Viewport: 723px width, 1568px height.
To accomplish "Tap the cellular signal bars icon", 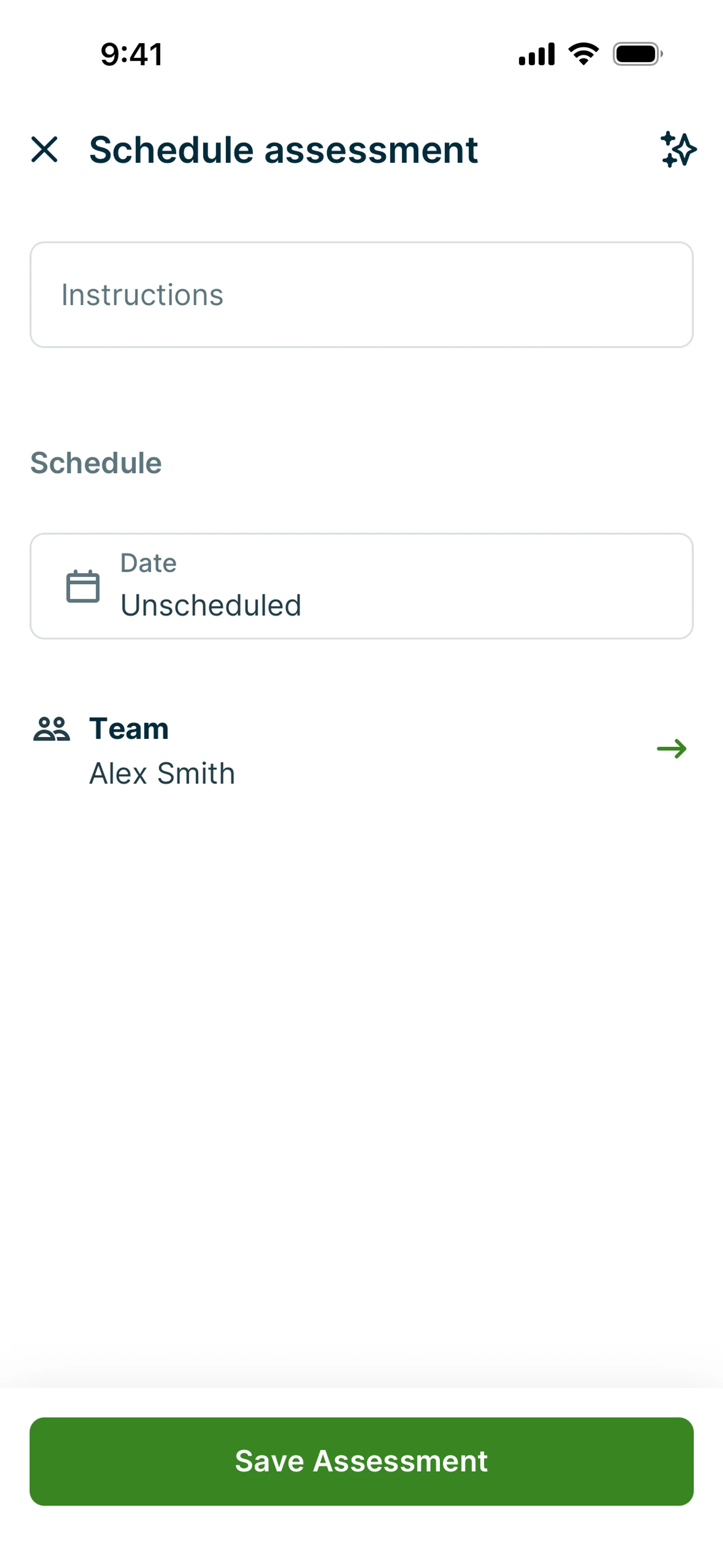I will (536, 54).
